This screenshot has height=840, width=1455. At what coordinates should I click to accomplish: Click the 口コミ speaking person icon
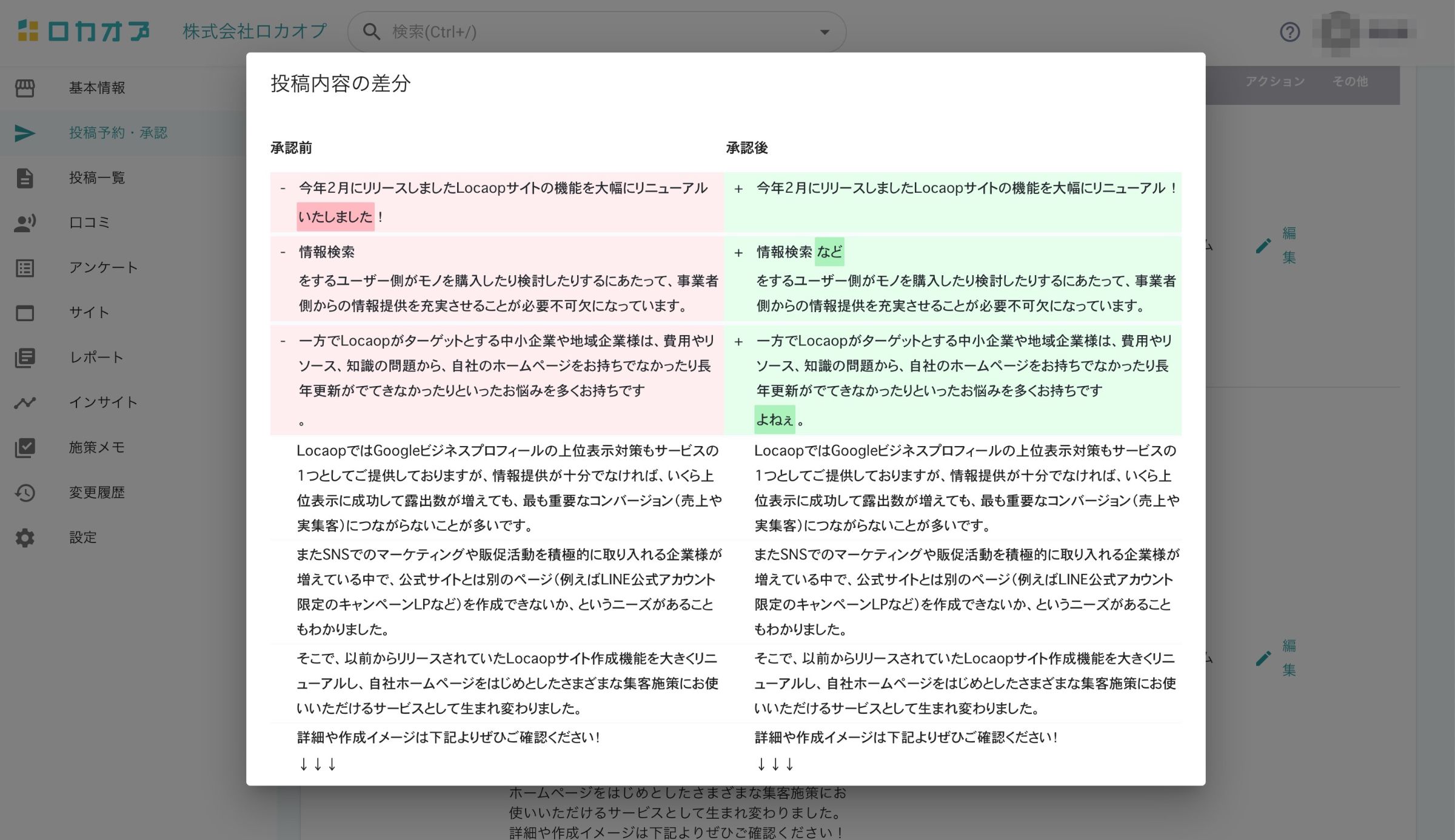(25, 223)
